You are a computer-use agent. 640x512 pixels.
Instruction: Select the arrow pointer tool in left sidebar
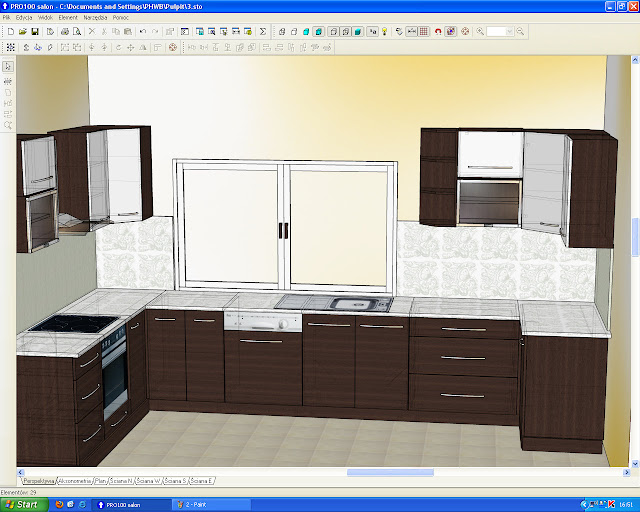pyautogui.click(x=8, y=67)
